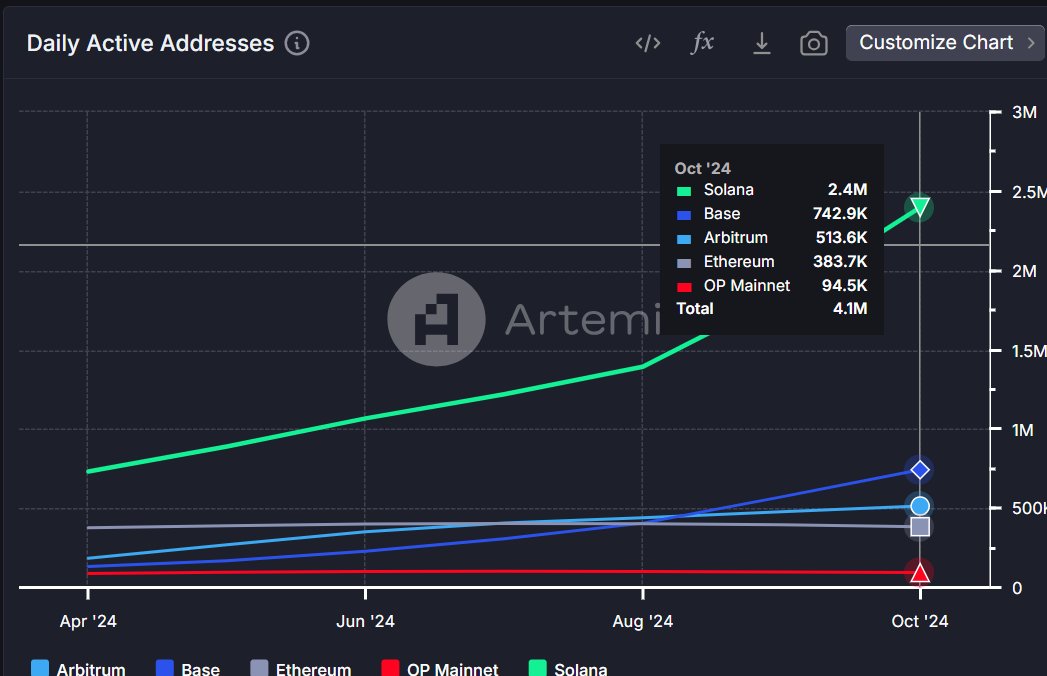Image resolution: width=1047 pixels, height=676 pixels.
Task: Open the embed code icon
Action: coord(648,43)
